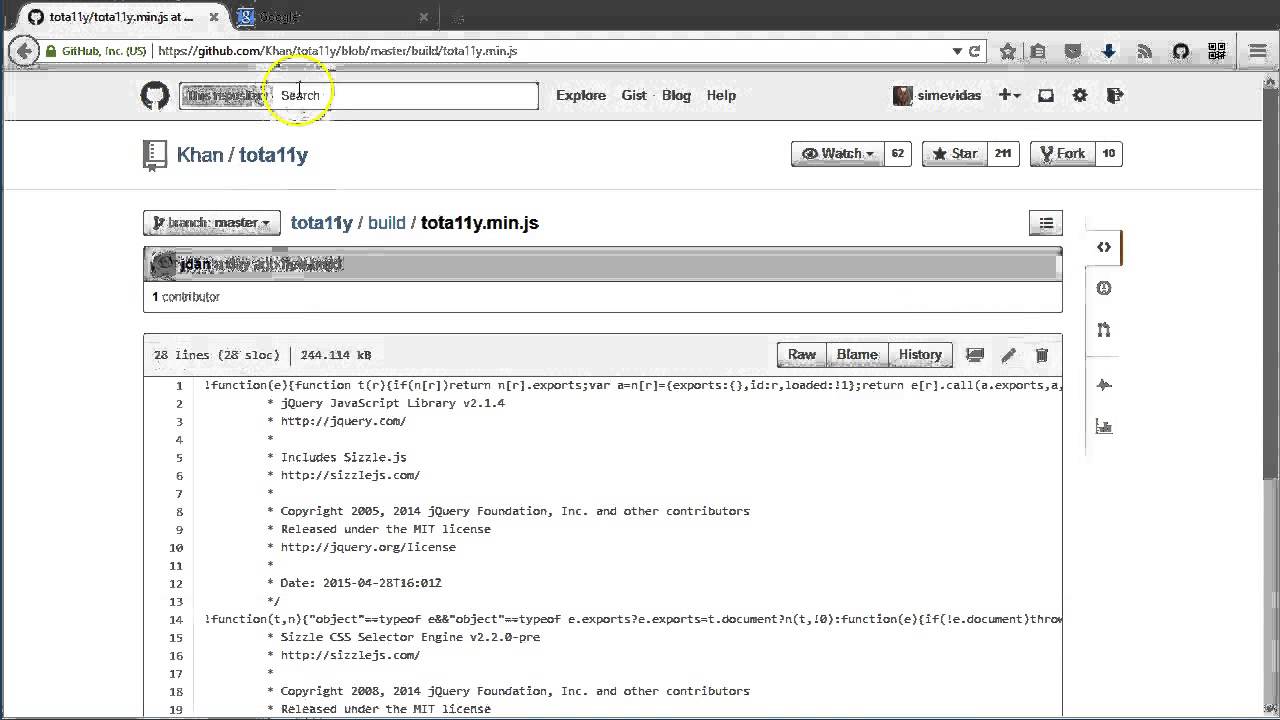The height and width of the screenshot is (720, 1280).
Task: Open the QR code extension icon
Action: coord(1217,51)
